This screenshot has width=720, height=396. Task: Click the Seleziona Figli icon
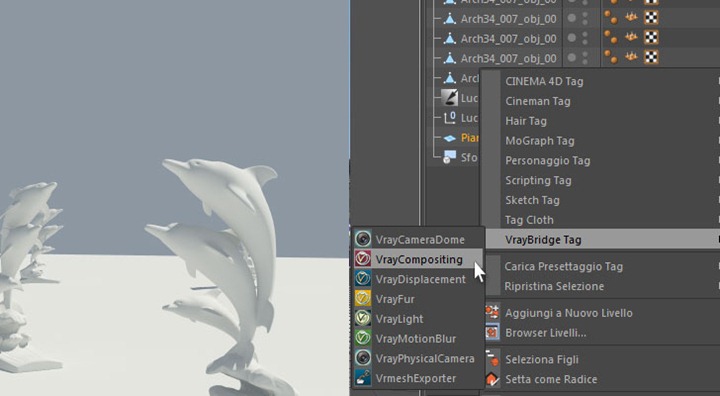coord(492,359)
